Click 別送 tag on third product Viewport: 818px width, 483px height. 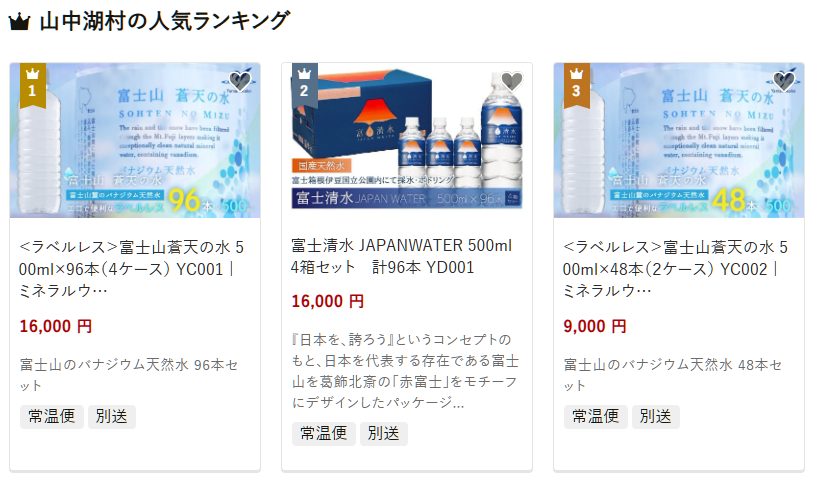(x=656, y=417)
